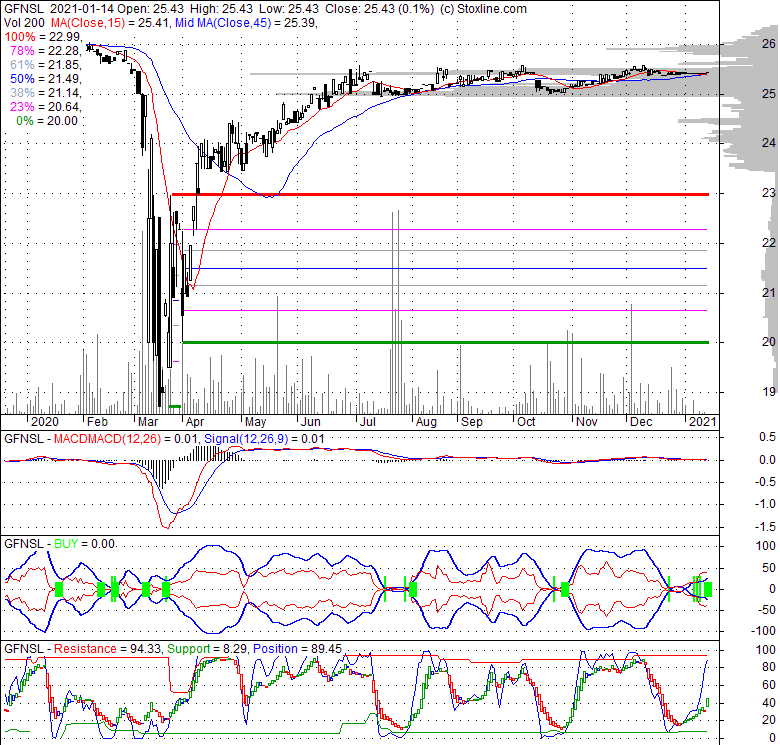Click the Jun month label on time axis
Image resolution: width=780 pixels, height=745 pixels.
pos(310,422)
